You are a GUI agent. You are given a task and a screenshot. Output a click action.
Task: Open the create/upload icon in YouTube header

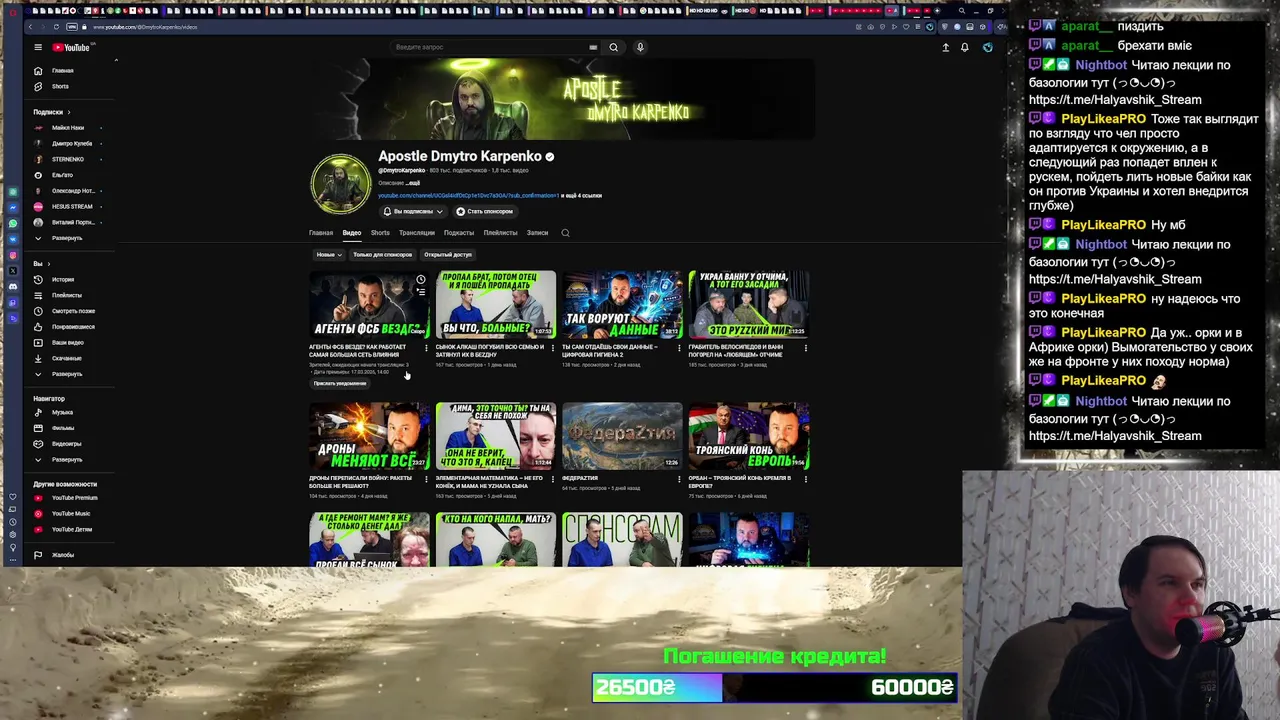[945, 47]
